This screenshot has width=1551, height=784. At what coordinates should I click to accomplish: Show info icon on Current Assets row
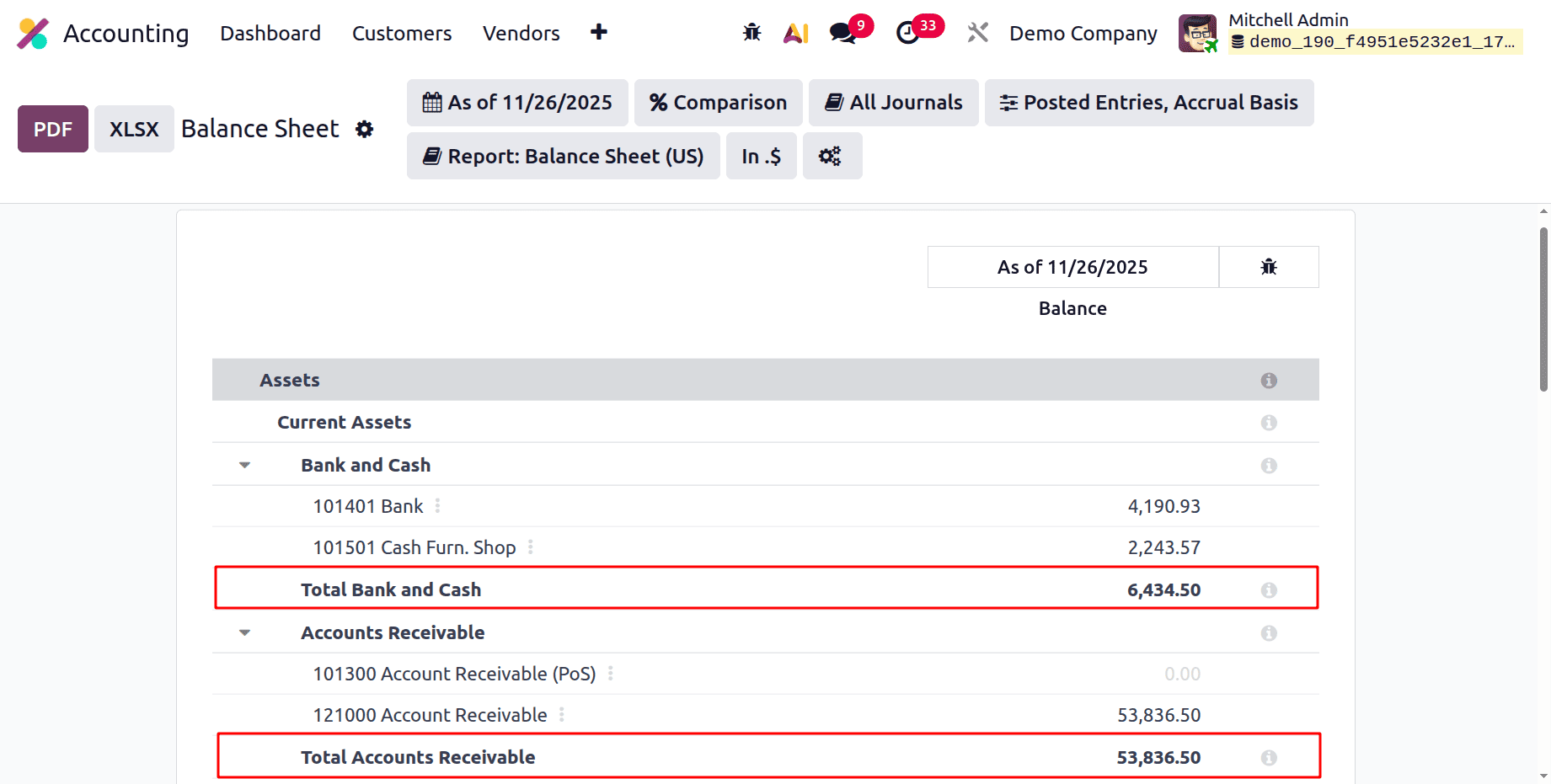(x=1268, y=423)
